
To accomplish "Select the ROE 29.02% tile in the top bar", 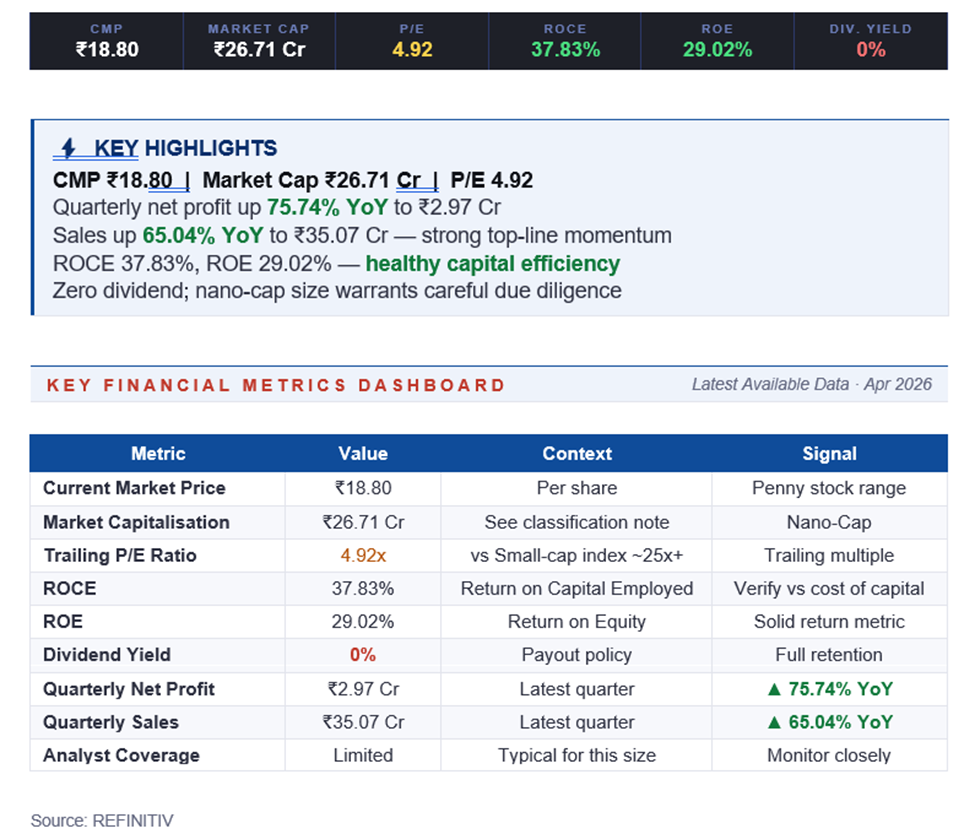I will click(717, 41).
